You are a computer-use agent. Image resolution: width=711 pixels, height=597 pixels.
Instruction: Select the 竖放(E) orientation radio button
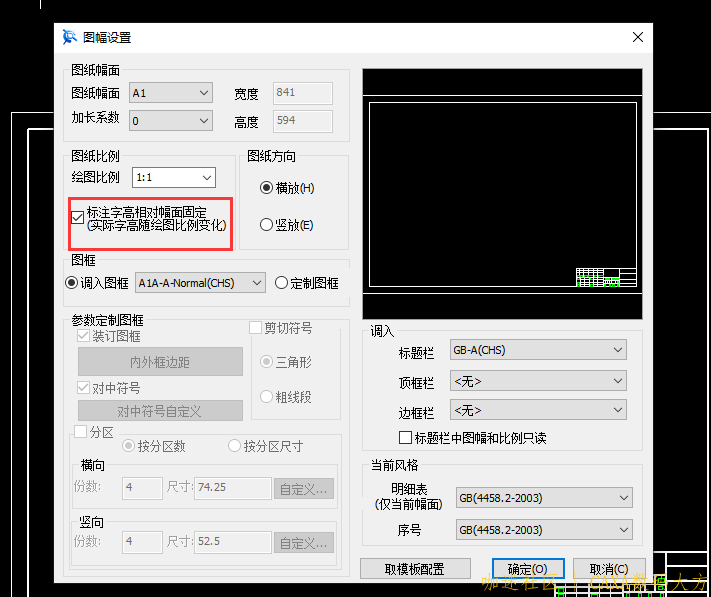pyautogui.click(x=266, y=225)
